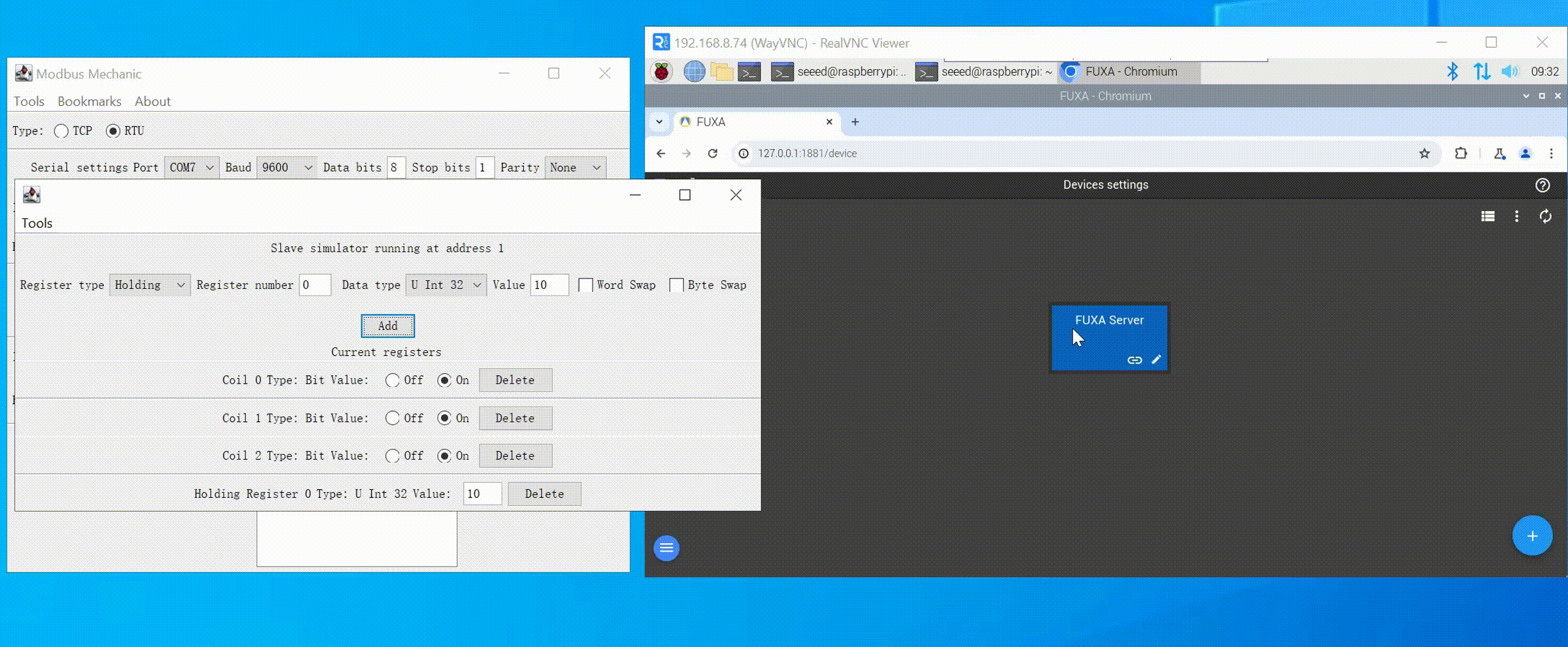Viewport: 1568px width, 647px height.
Task: Click the volume speaker icon
Action: [x=1509, y=72]
